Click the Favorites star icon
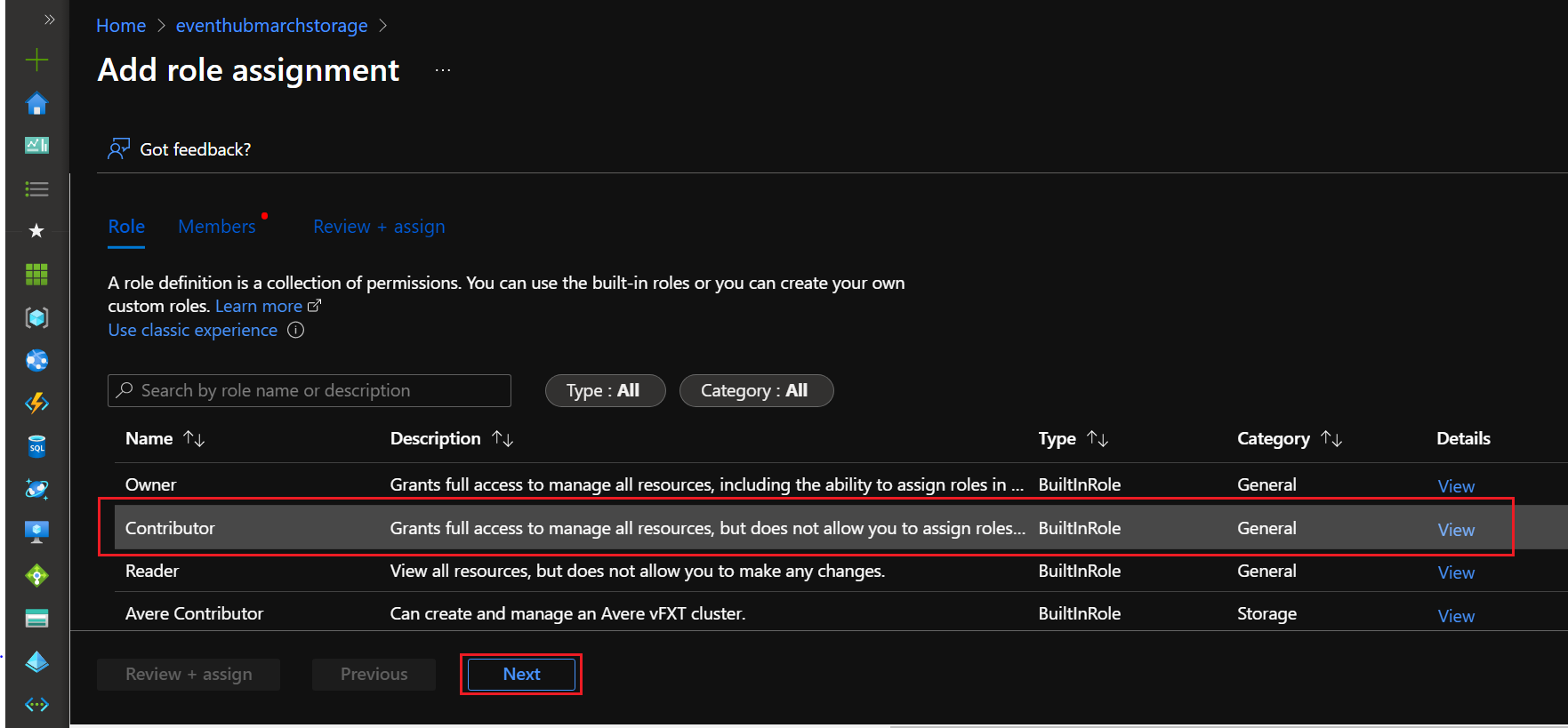Viewport: 1568px width, 728px height. (36, 231)
